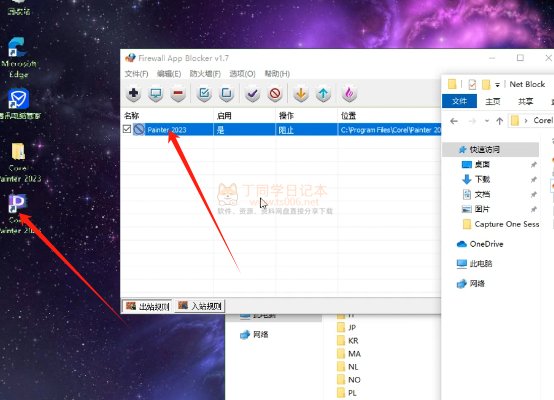
Task: Click the 操作 column header
Action: 306,116
